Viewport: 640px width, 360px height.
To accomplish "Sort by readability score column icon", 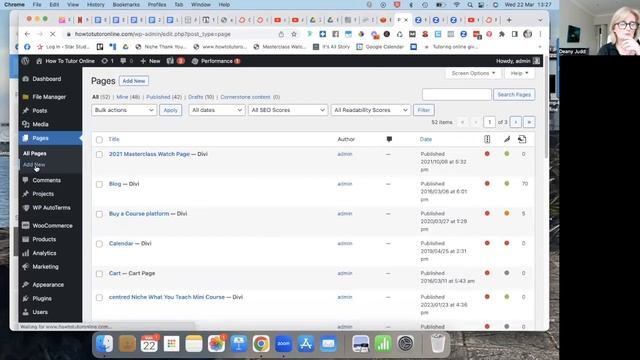I will pos(507,139).
